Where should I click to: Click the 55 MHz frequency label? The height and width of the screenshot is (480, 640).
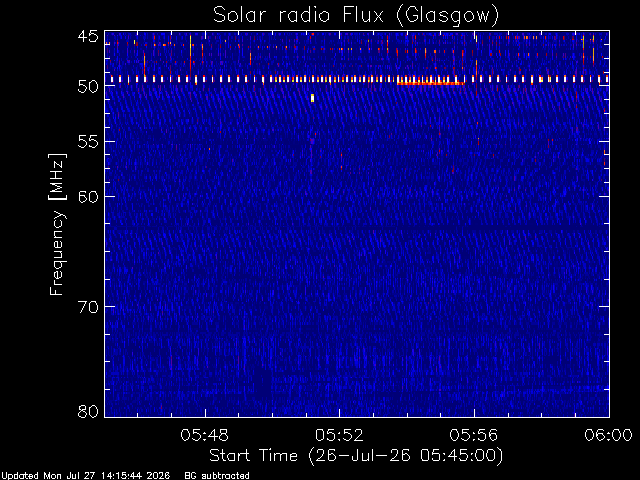88,142
